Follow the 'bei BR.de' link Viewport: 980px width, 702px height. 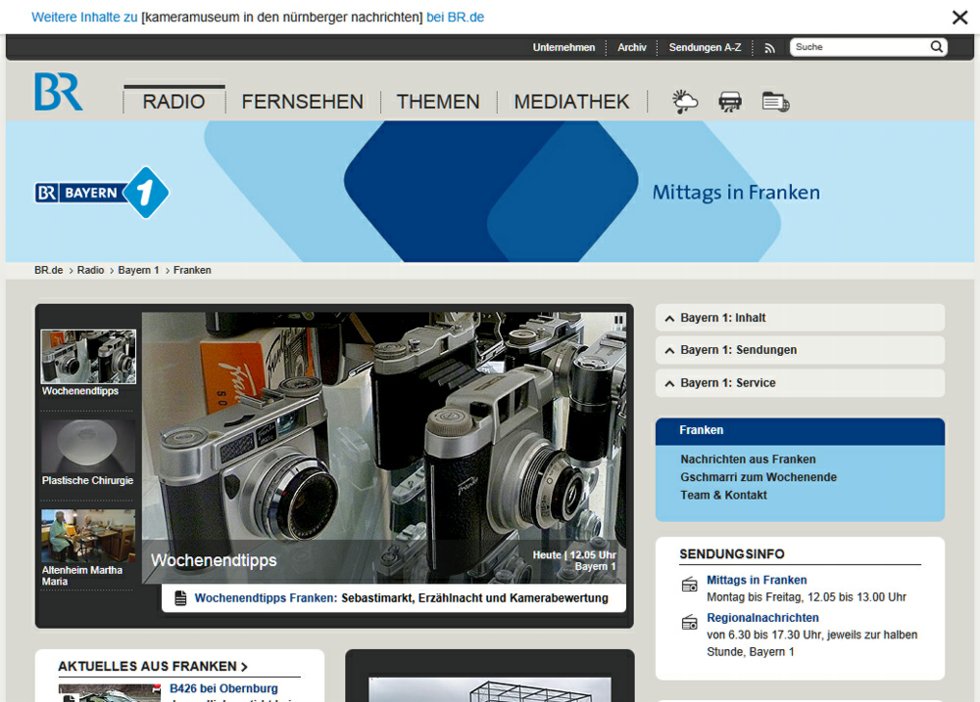click(x=455, y=18)
